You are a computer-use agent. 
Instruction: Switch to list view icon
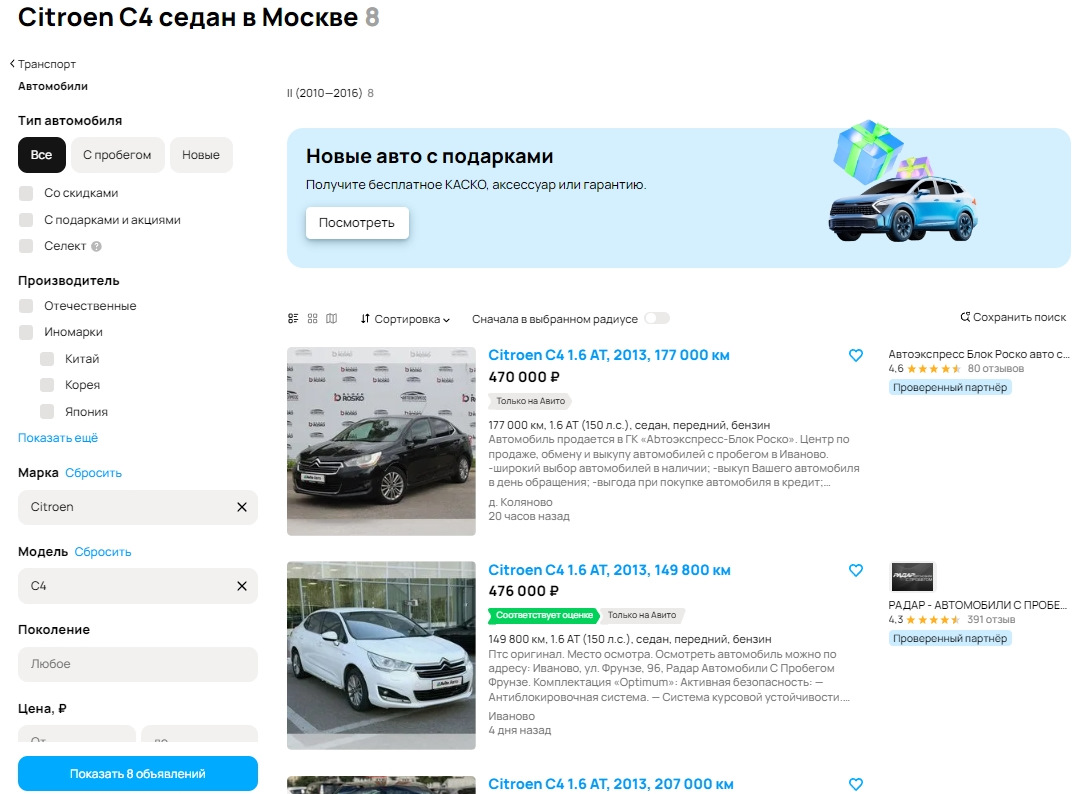[x=293, y=319]
